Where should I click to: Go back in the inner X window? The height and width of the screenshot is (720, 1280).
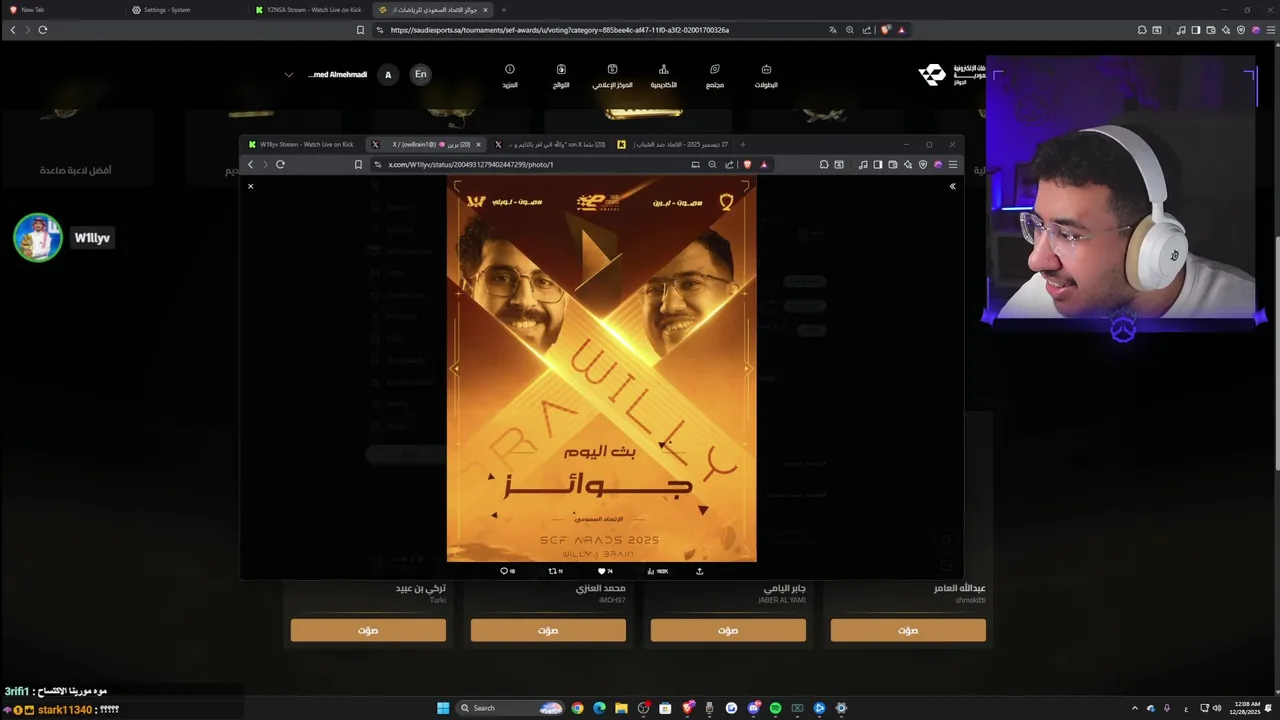[251, 164]
